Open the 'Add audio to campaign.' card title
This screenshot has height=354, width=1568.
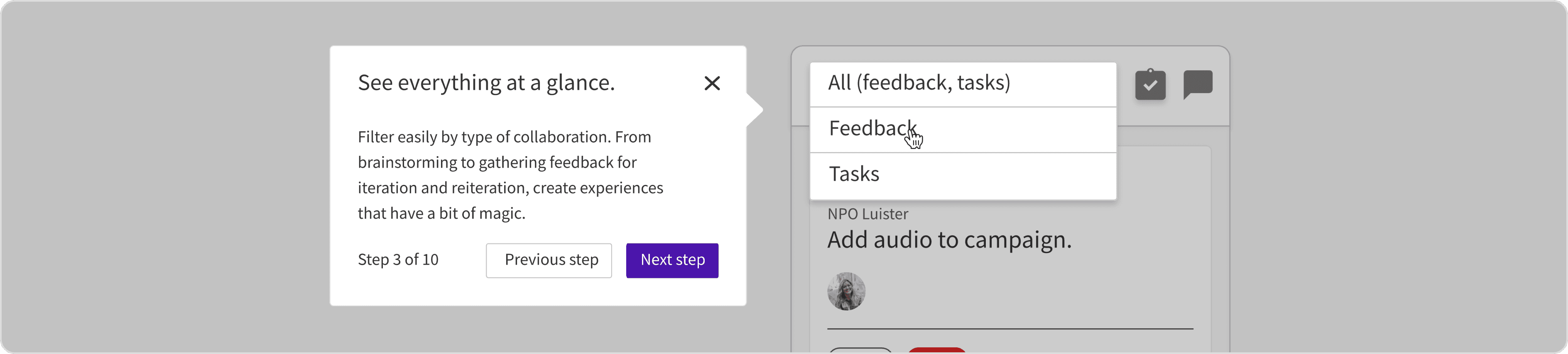(949, 240)
